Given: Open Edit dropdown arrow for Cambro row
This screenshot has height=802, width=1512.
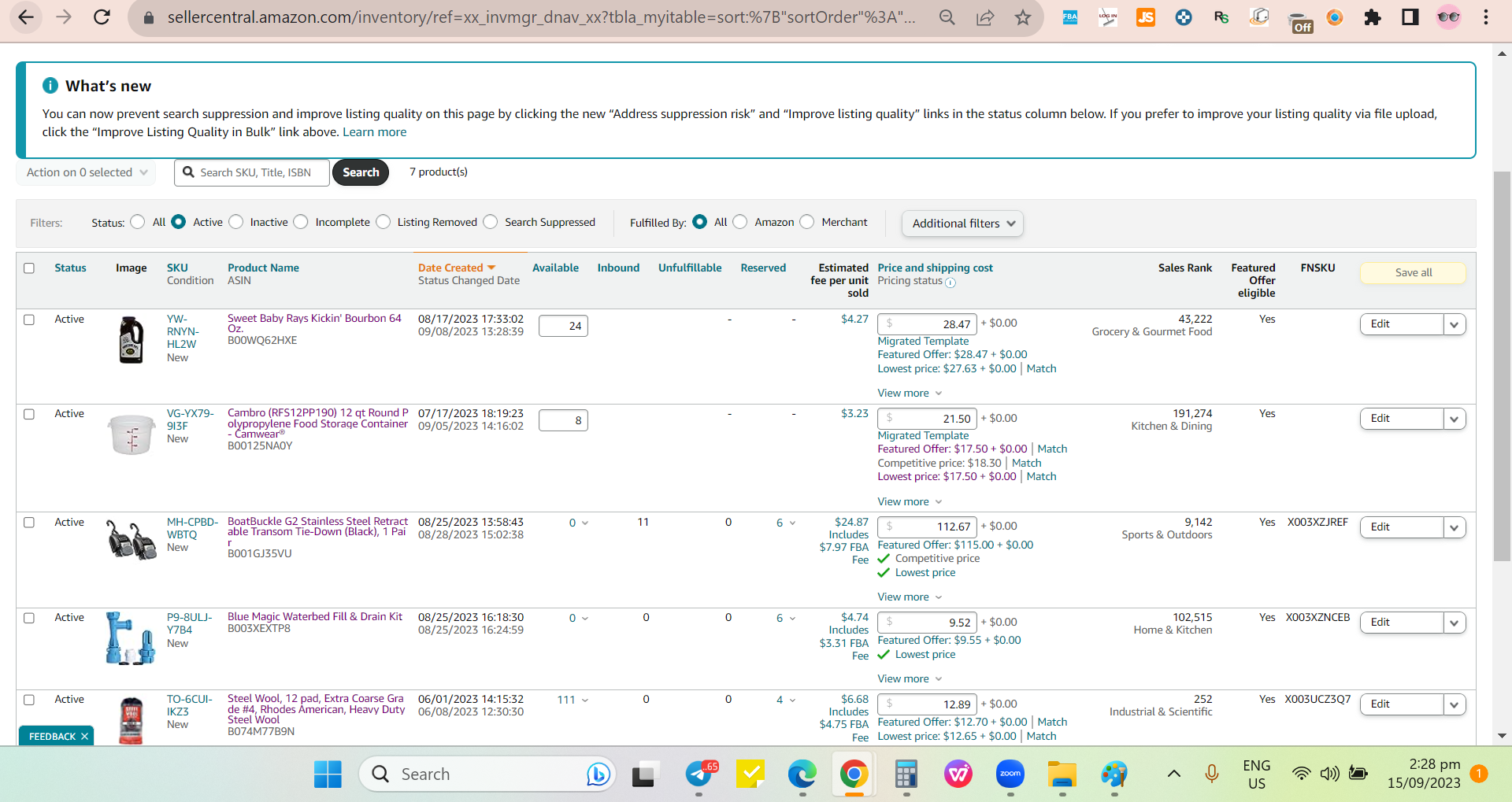Looking at the screenshot, I should (x=1455, y=419).
